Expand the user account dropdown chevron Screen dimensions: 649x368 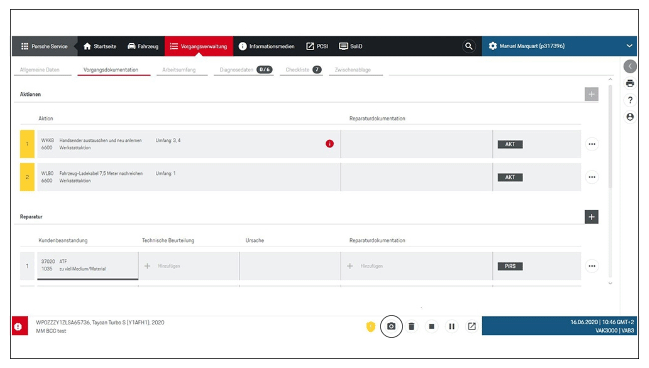tap(629, 46)
